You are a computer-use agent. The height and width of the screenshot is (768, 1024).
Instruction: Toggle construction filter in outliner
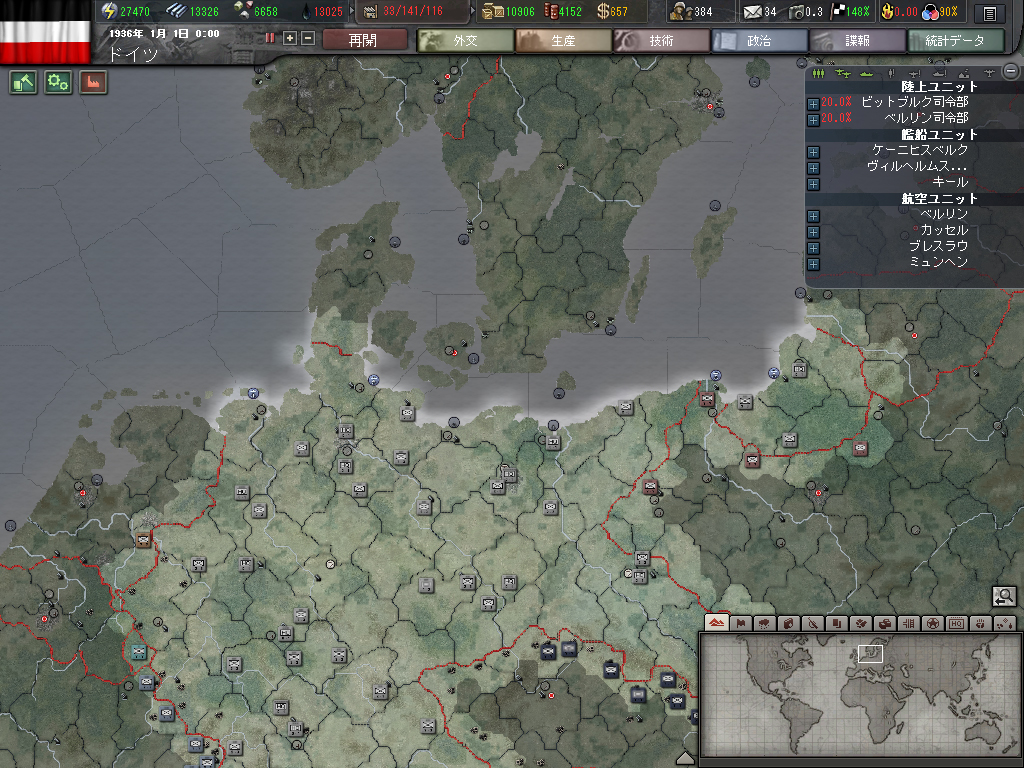coord(964,72)
